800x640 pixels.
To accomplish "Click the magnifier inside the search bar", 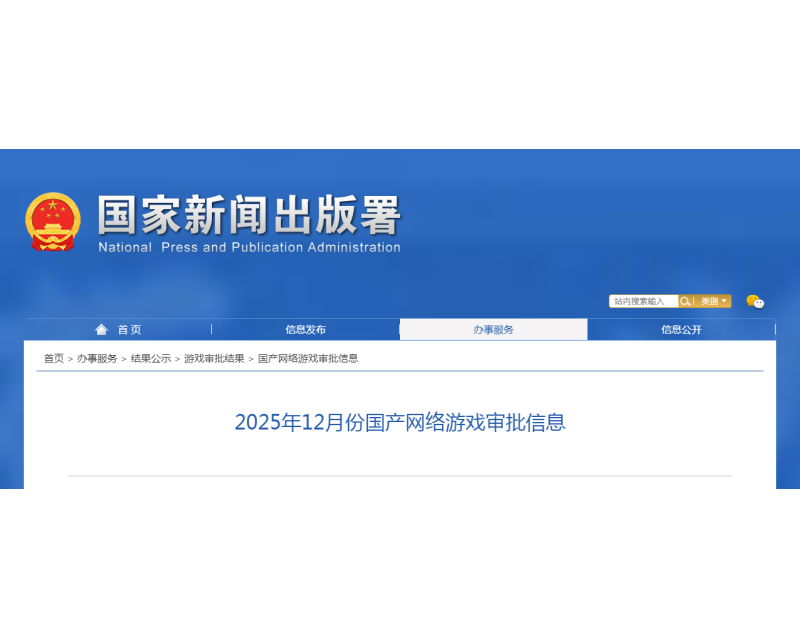I will tap(685, 301).
